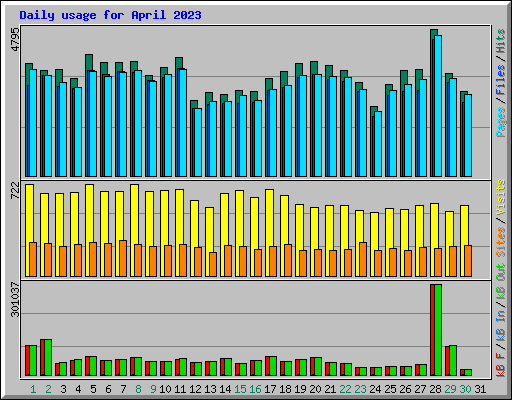Image resolution: width=512 pixels, height=400 pixels.
Task: Click day 5 on the x-axis
Action: 93,389
